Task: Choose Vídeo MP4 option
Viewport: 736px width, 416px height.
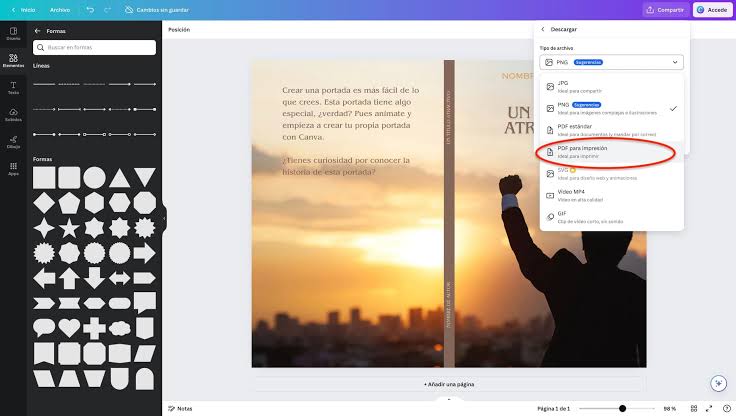Action: 611,195
